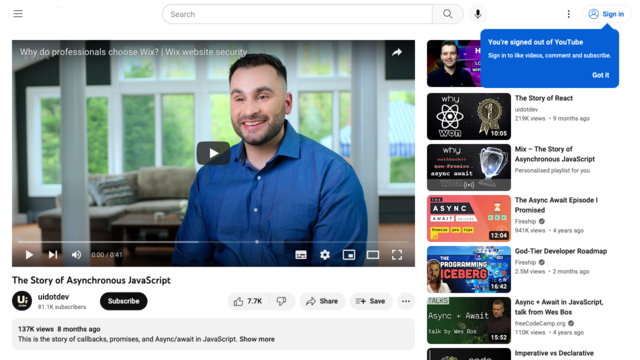Open the hamburger guide menu
640x360 pixels.
[18, 14]
